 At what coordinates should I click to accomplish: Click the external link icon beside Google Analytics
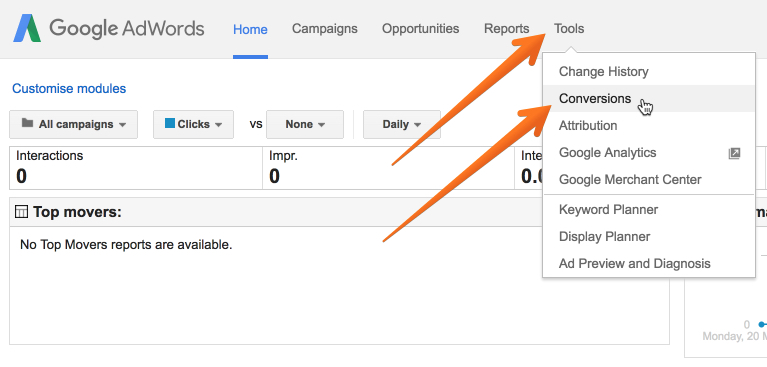coord(734,153)
